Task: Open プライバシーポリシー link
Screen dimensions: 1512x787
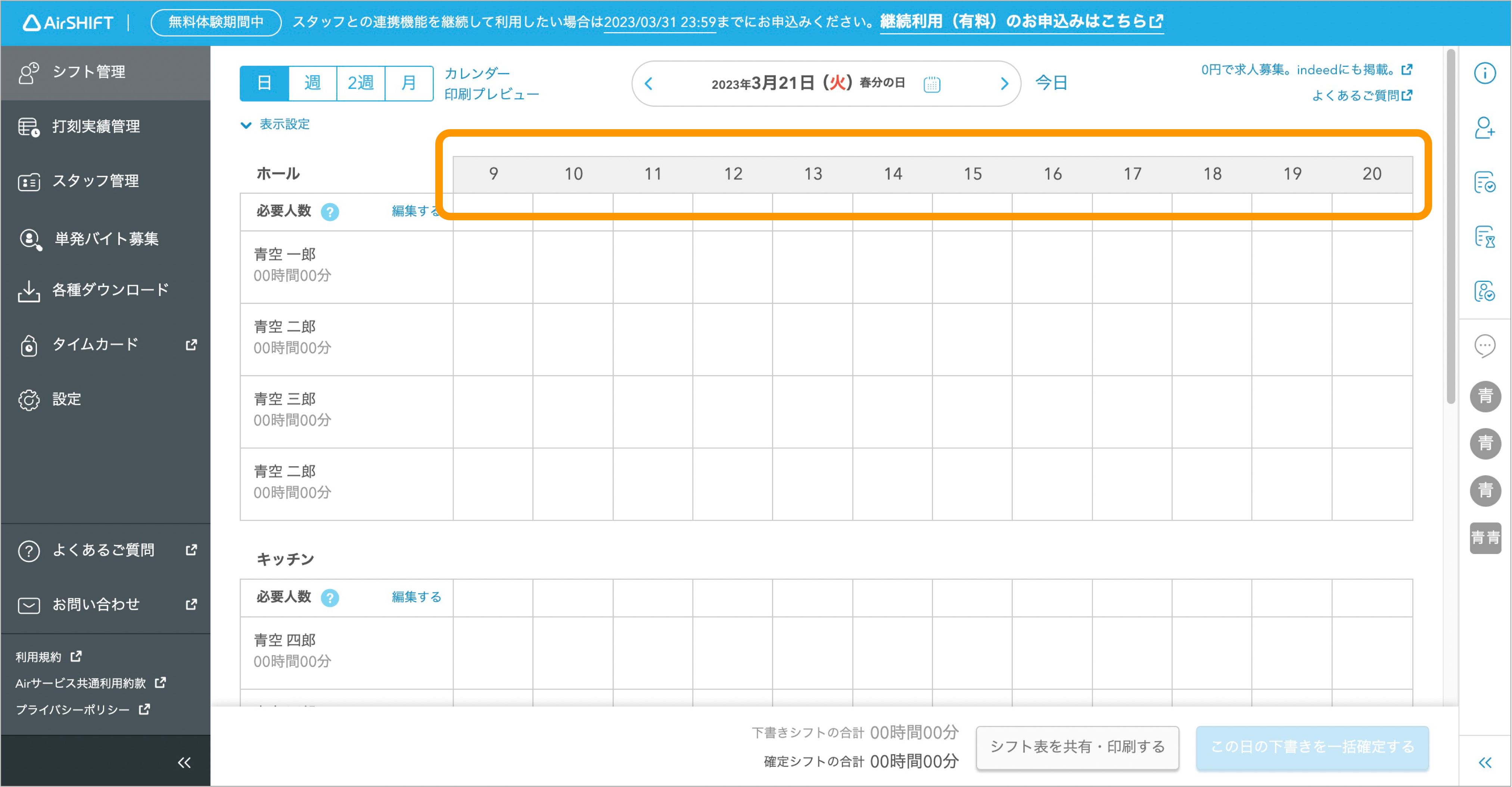Action: click(x=83, y=710)
